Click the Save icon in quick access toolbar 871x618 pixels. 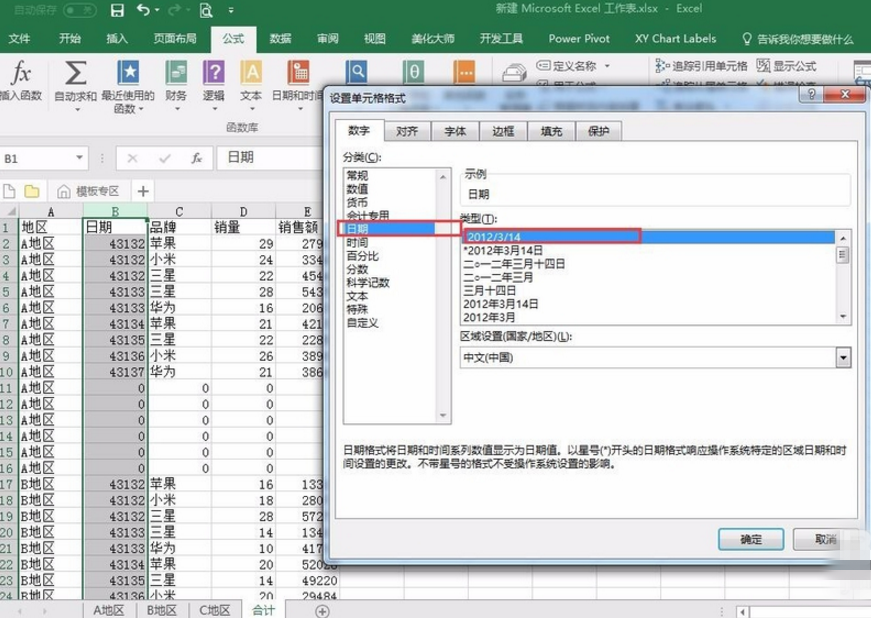117,11
